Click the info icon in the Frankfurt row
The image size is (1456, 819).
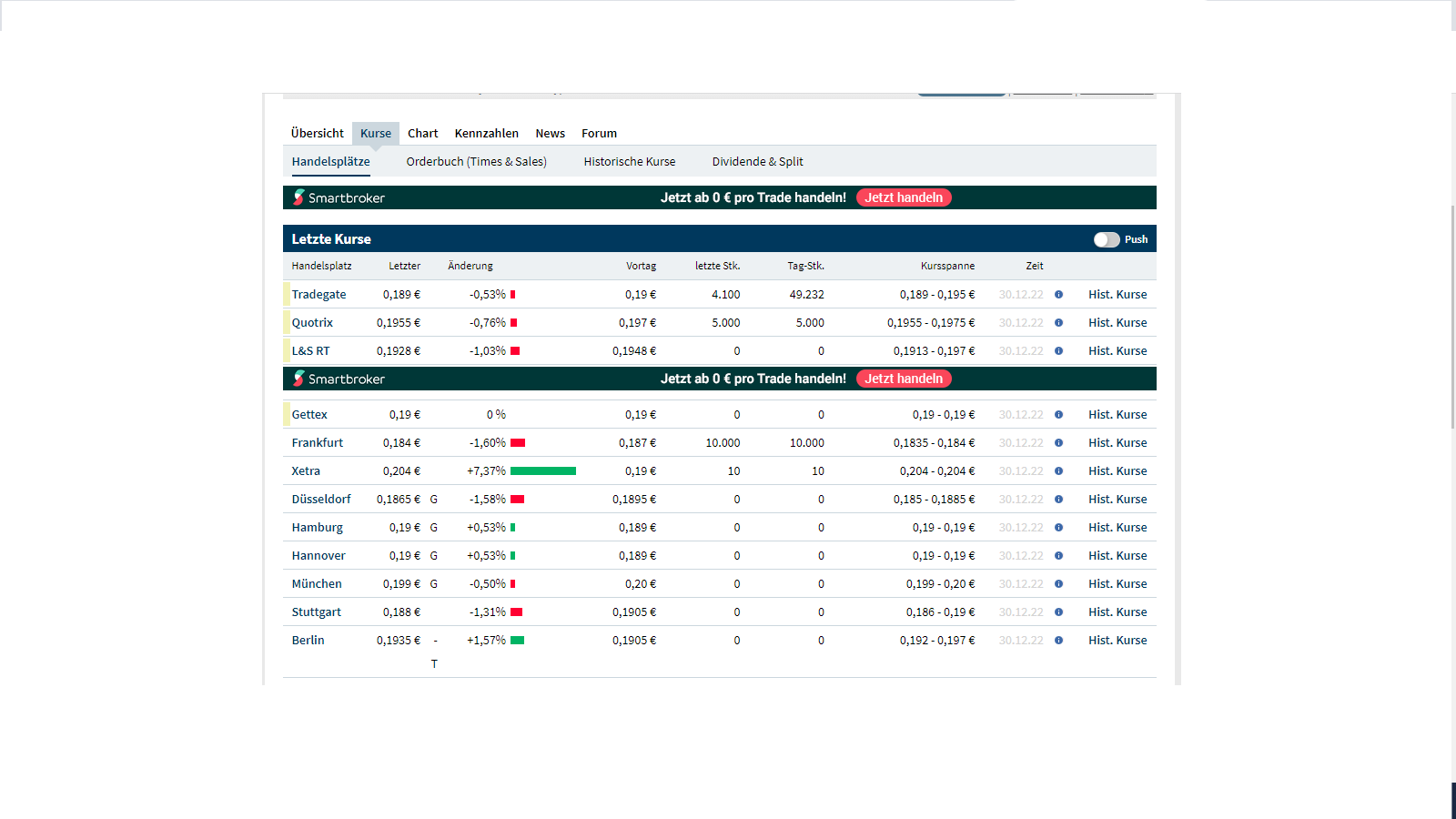pyautogui.click(x=1058, y=443)
